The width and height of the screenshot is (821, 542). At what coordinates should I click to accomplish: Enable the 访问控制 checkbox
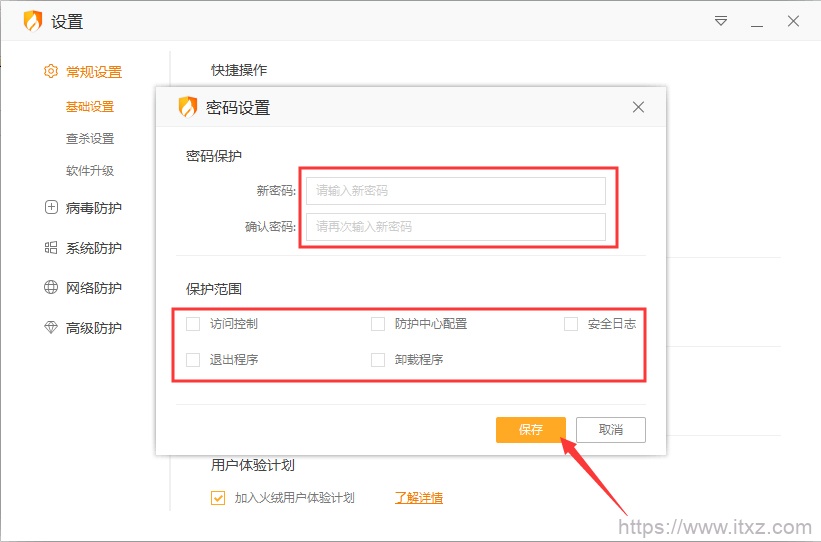pos(193,324)
